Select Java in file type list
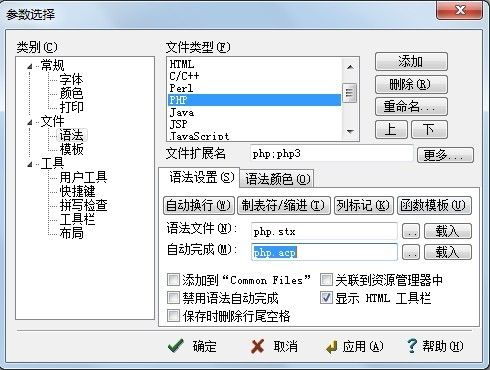The image size is (490, 370). 254,112
